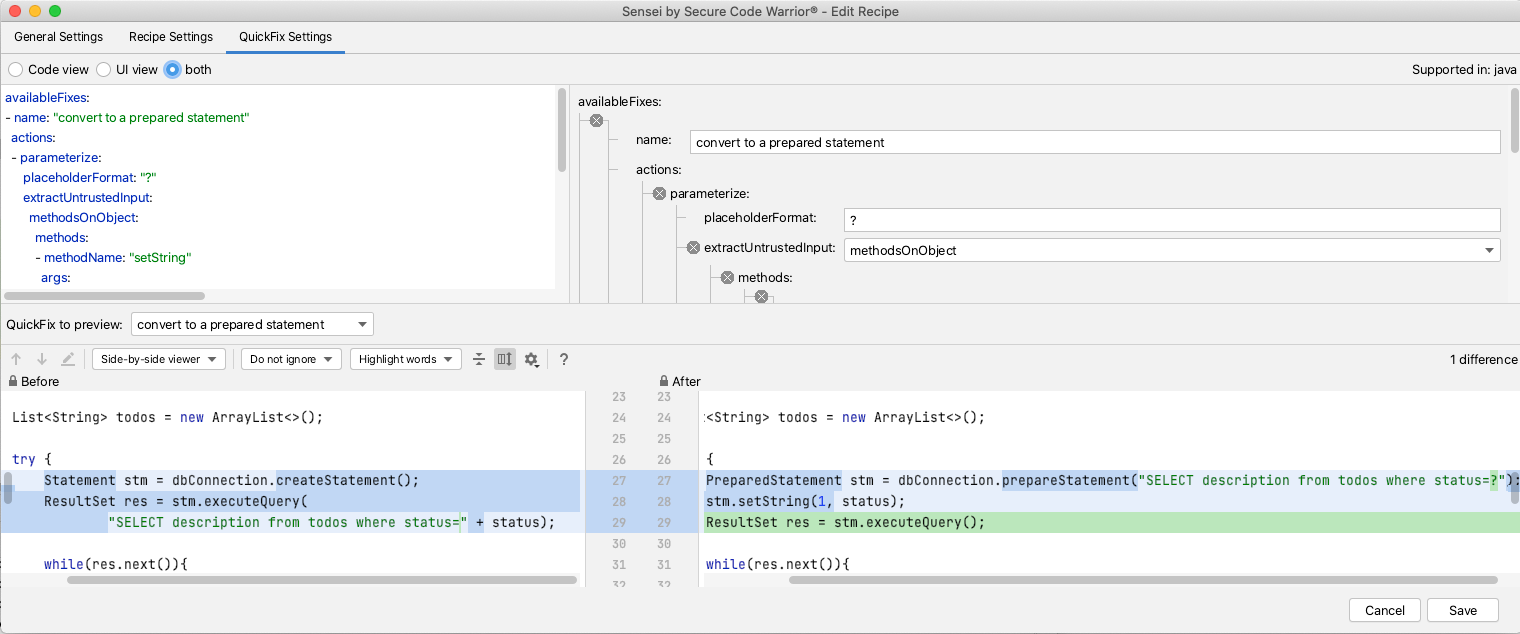Click 'stm.setString(1, status);' line
This screenshot has width=1520, height=634.
[x=805, y=501]
